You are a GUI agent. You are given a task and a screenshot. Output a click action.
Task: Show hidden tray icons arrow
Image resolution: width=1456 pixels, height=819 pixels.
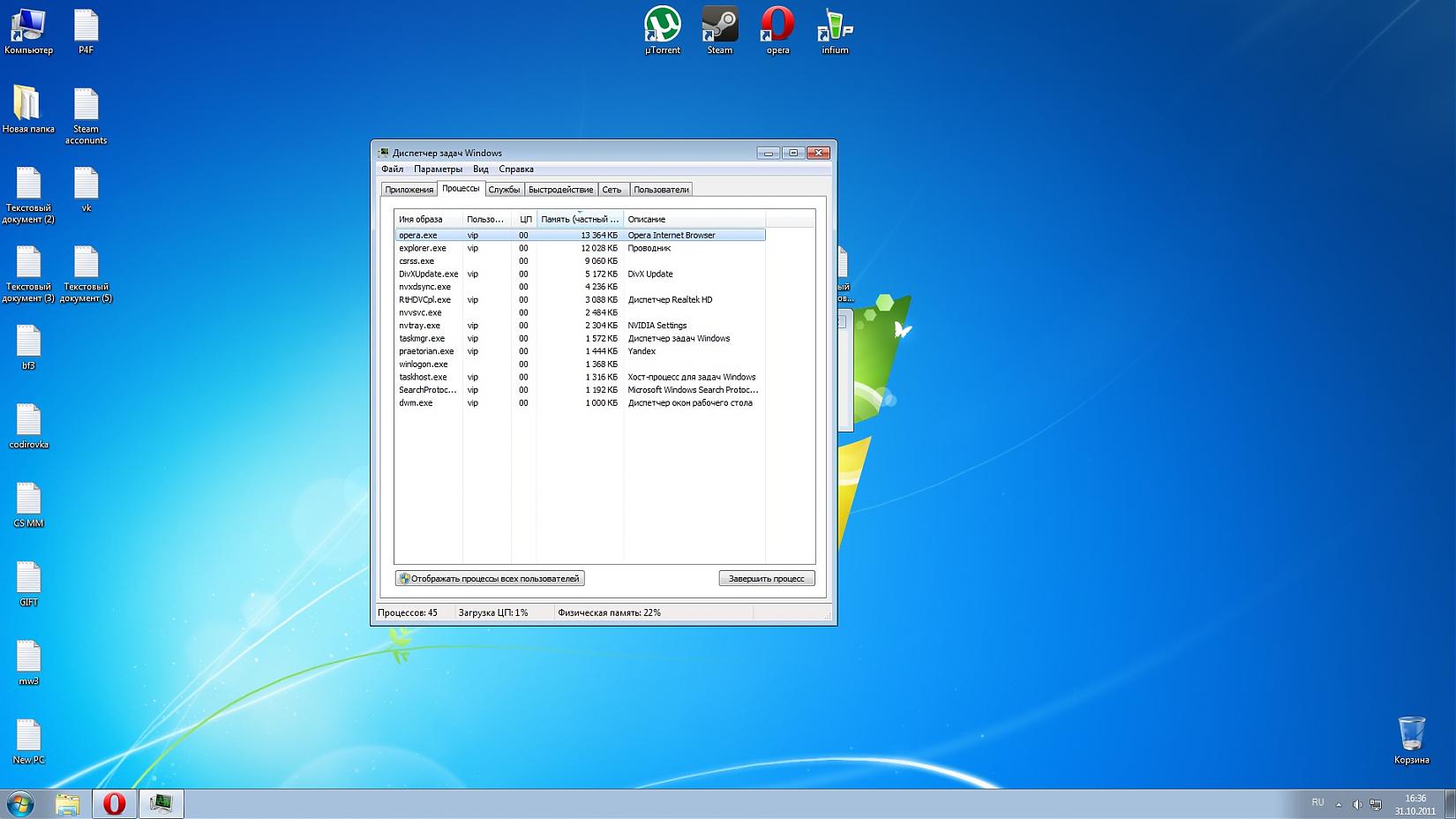pos(1339,804)
